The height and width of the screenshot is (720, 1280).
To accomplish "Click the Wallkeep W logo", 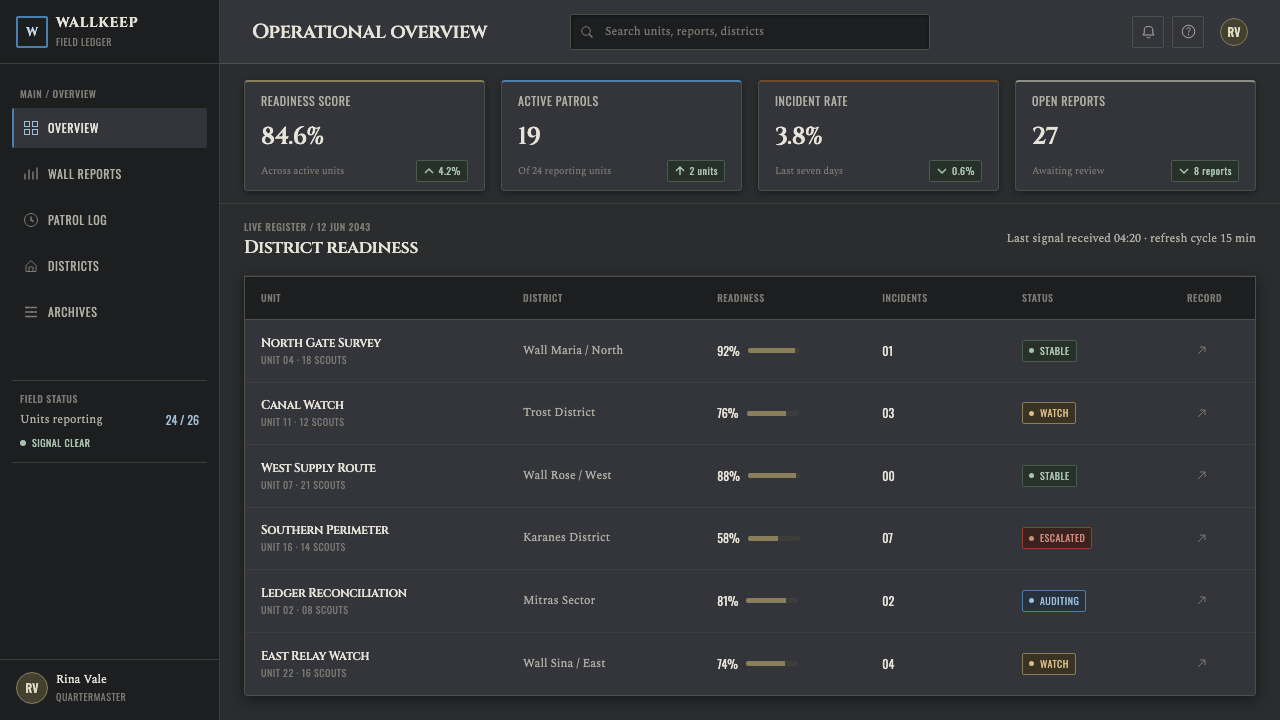I will [32, 32].
